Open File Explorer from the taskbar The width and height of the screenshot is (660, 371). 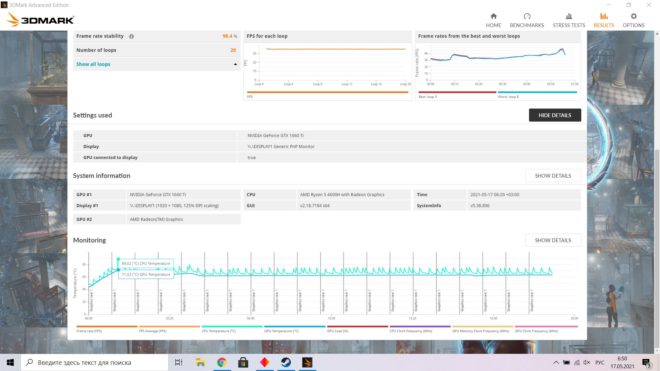[200, 362]
